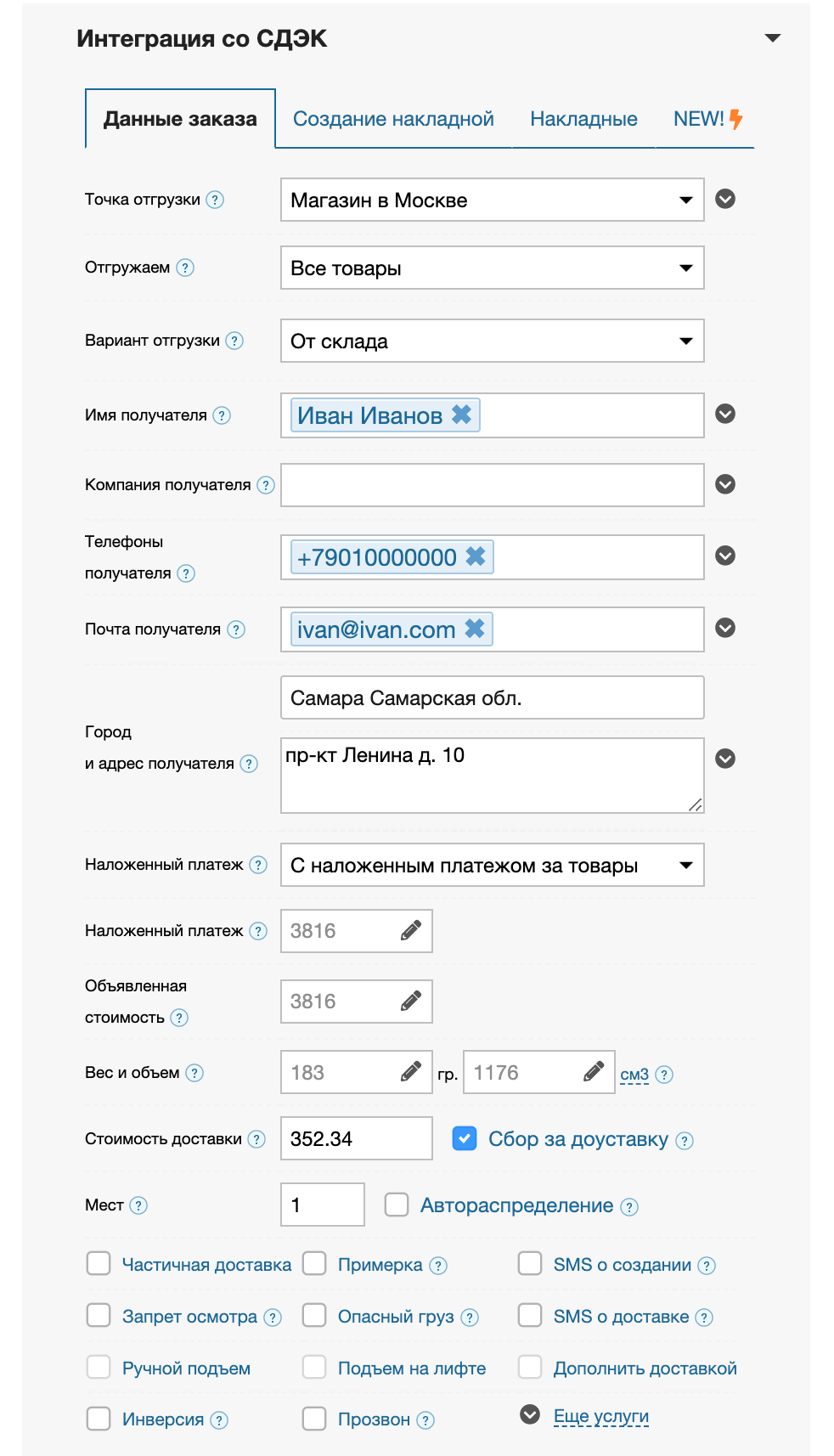
Task: Click pencil icon to edit Наложенный платеж amount
Action: click(x=411, y=931)
